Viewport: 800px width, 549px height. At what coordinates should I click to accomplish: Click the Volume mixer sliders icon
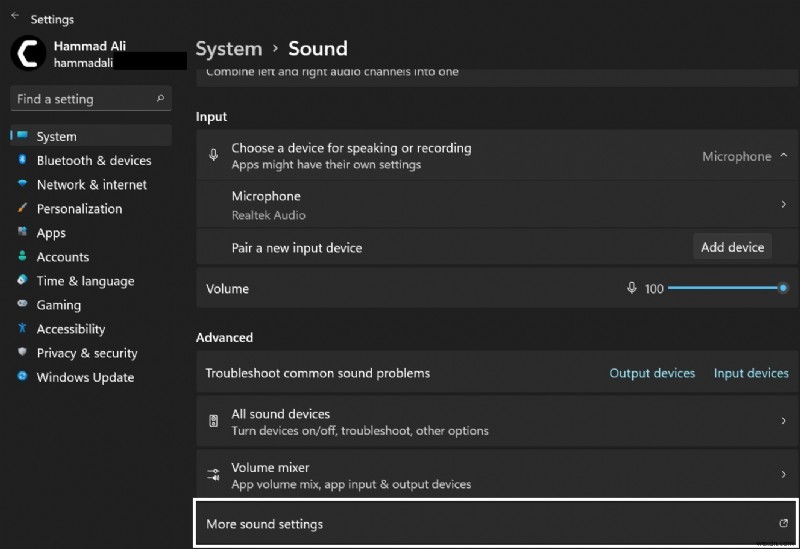pos(214,475)
